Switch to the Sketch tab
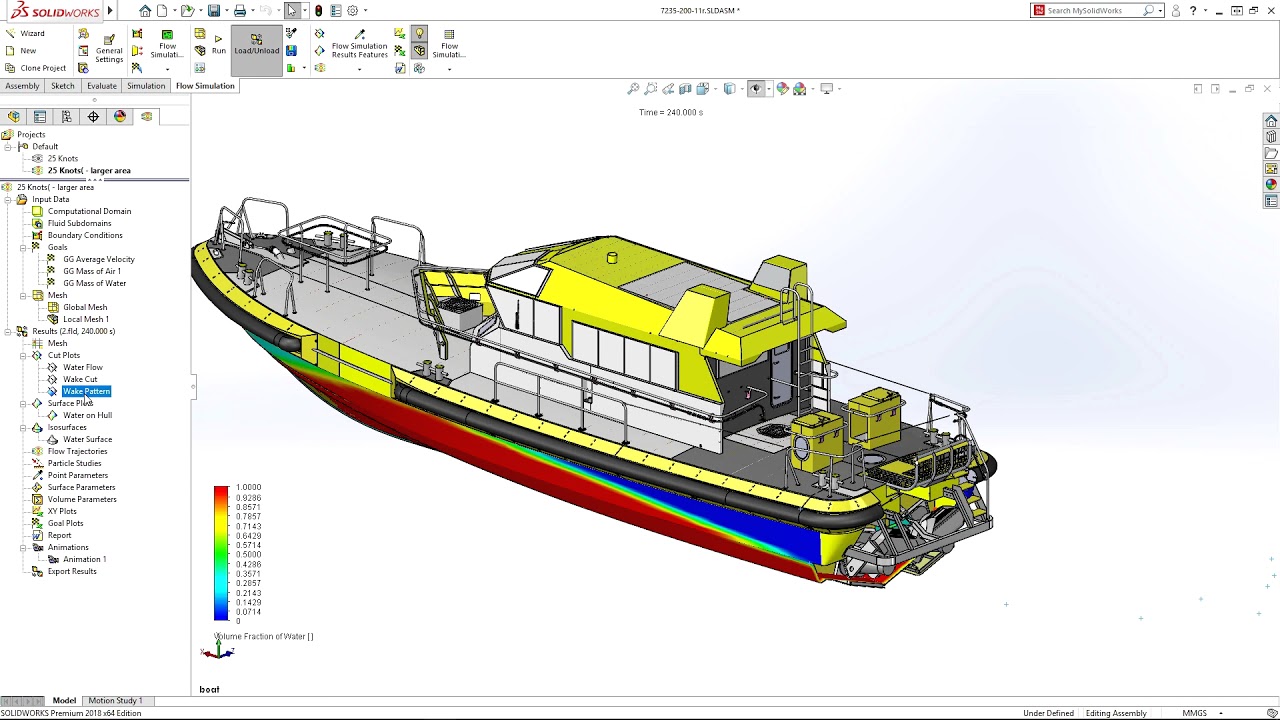Viewport: 1280px width, 720px height. [x=63, y=86]
